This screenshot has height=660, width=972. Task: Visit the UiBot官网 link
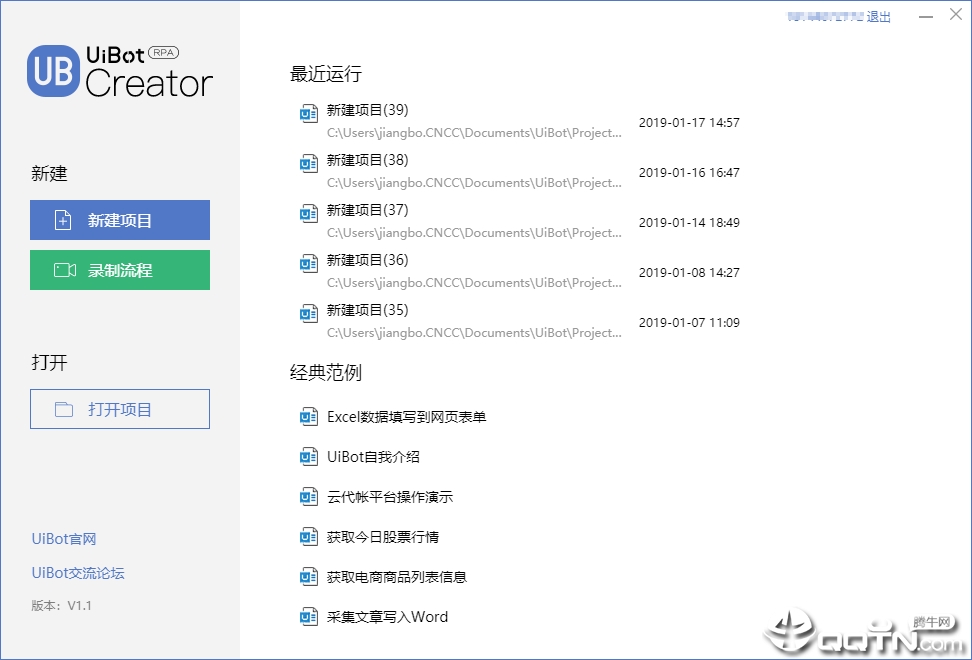(x=64, y=539)
